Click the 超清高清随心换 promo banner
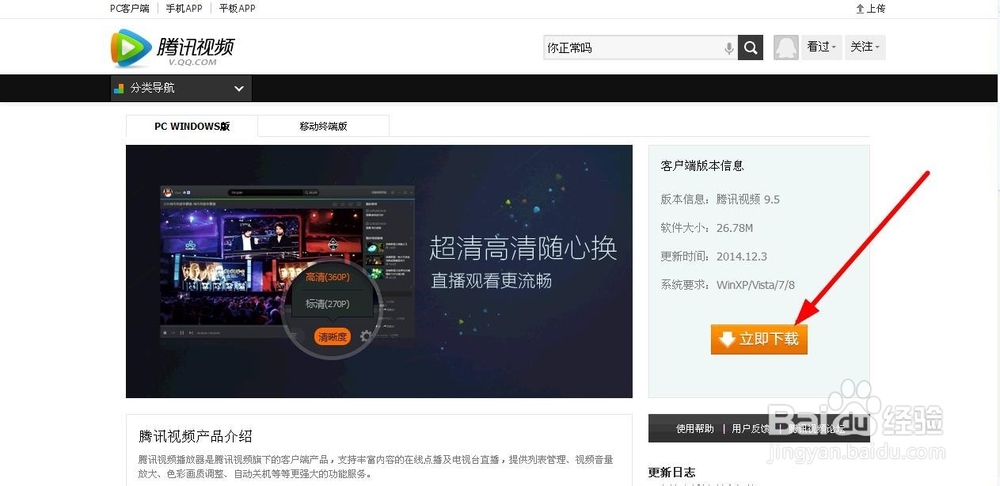The image size is (1000, 486). (x=379, y=271)
